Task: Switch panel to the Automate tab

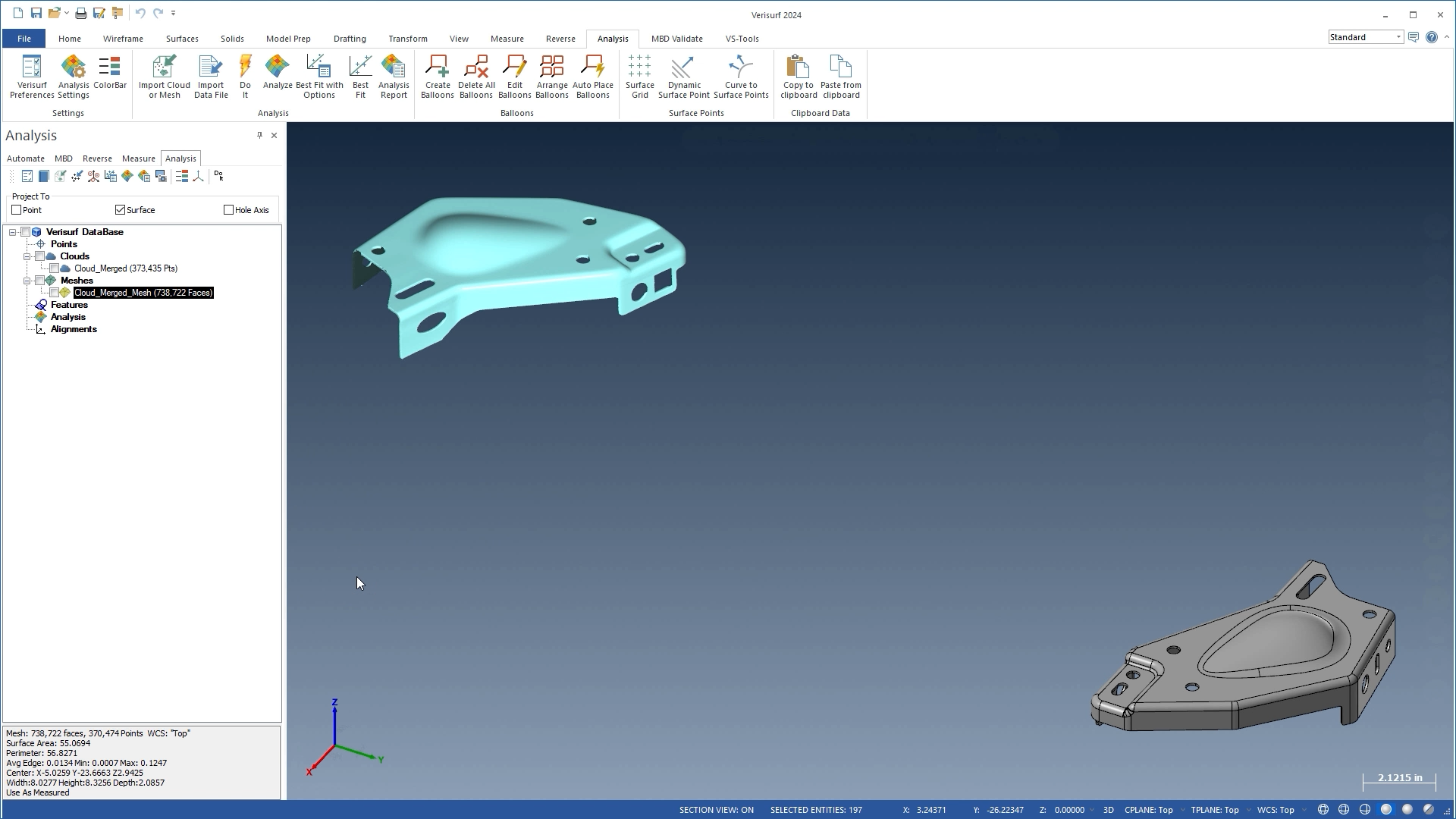Action: 26,158
